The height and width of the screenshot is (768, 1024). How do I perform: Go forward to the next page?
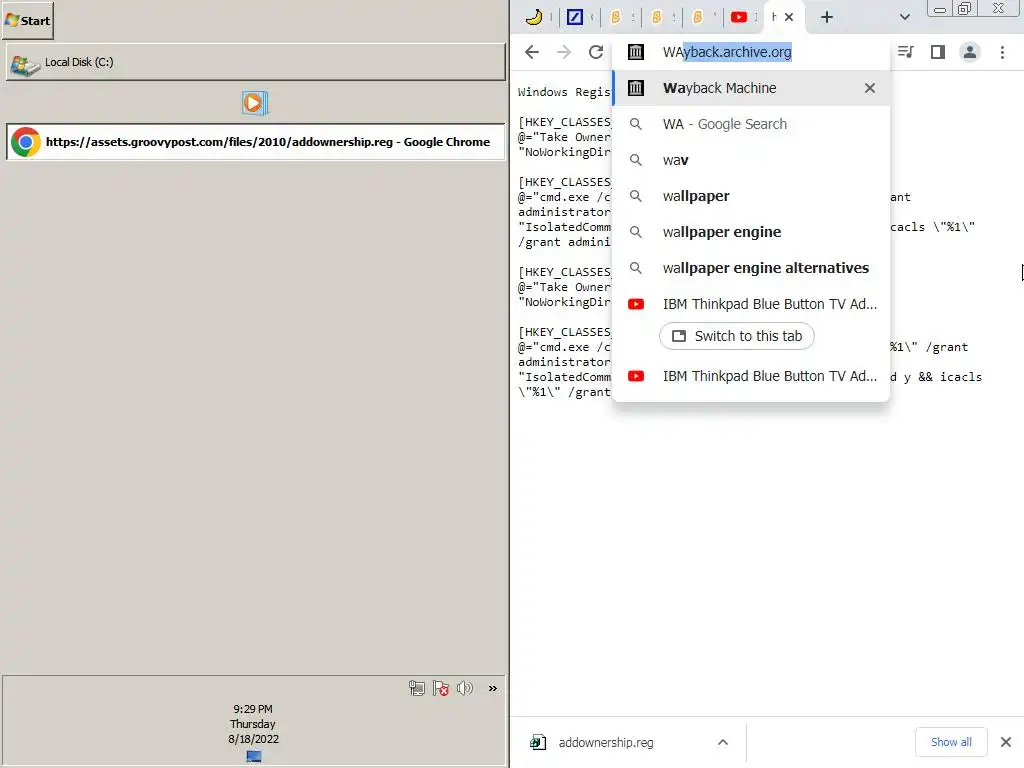pos(564,52)
